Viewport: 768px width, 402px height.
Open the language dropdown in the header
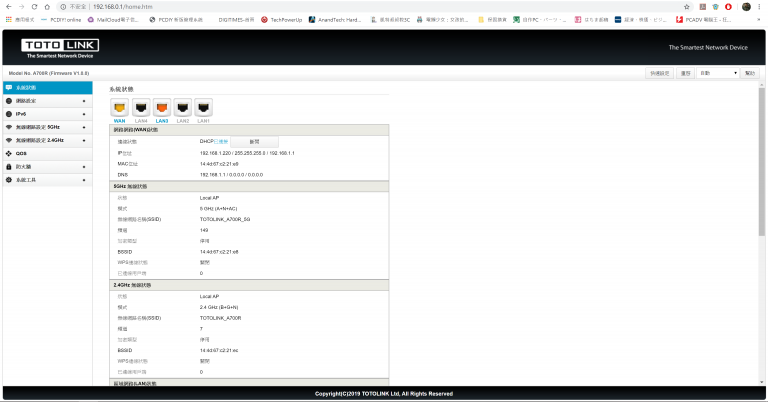tap(718, 73)
